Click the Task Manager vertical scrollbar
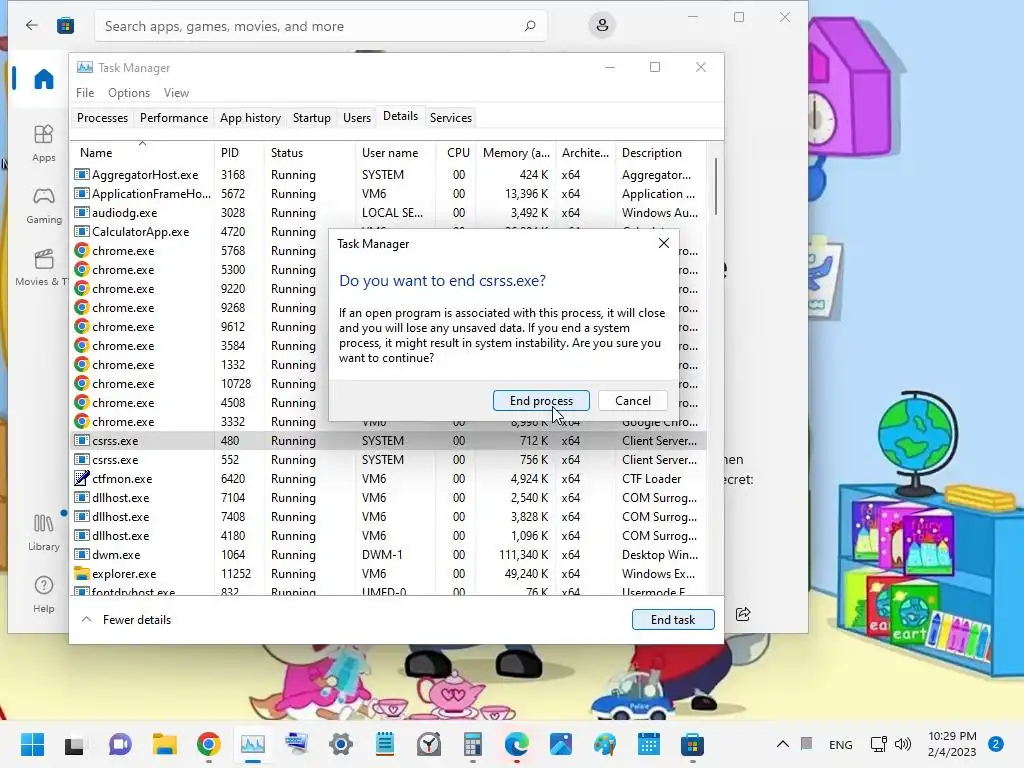Image resolution: width=1024 pixels, height=768 pixels. (716, 187)
